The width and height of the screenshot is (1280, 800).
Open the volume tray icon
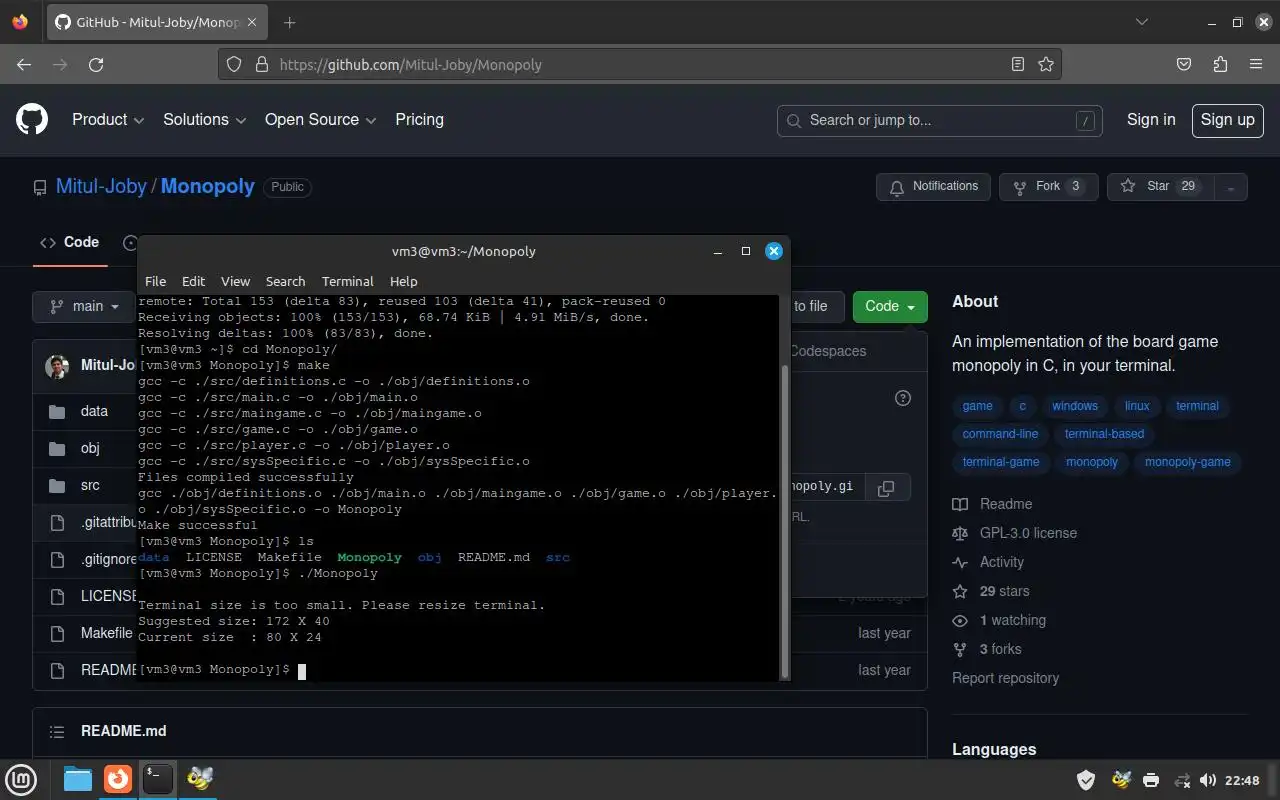(1208, 780)
